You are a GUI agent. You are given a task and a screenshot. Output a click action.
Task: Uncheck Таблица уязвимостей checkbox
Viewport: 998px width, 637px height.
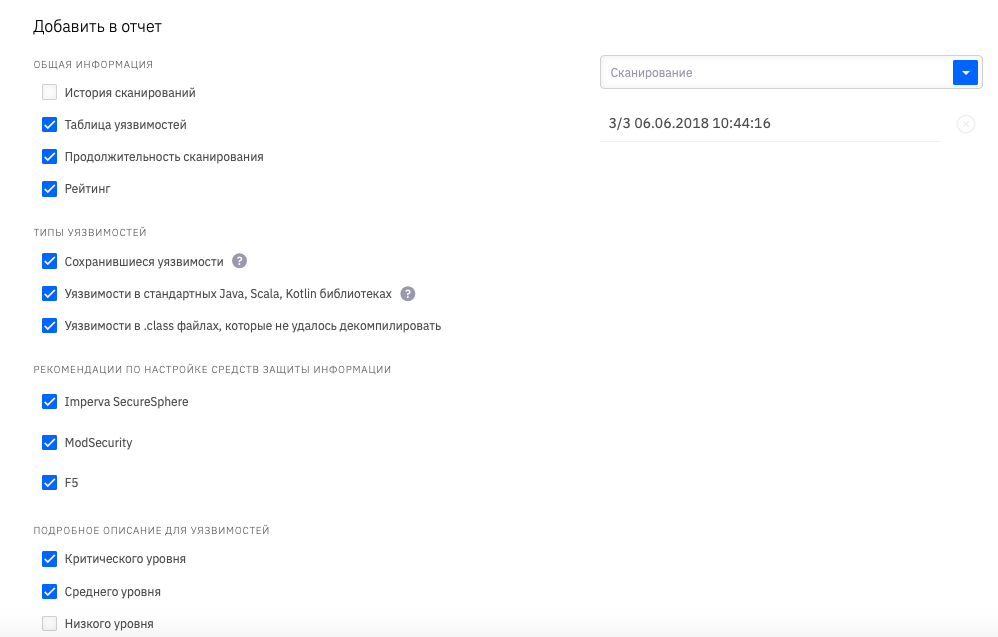point(49,125)
